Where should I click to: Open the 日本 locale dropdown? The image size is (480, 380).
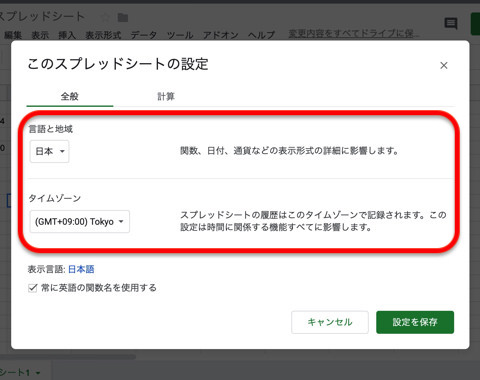(50, 151)
